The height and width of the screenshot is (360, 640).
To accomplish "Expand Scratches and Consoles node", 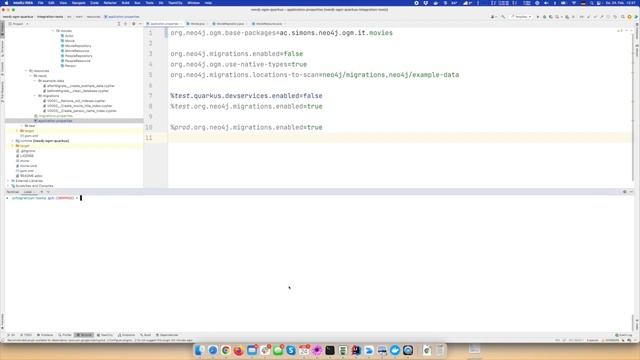I will (x=8, y=186).
